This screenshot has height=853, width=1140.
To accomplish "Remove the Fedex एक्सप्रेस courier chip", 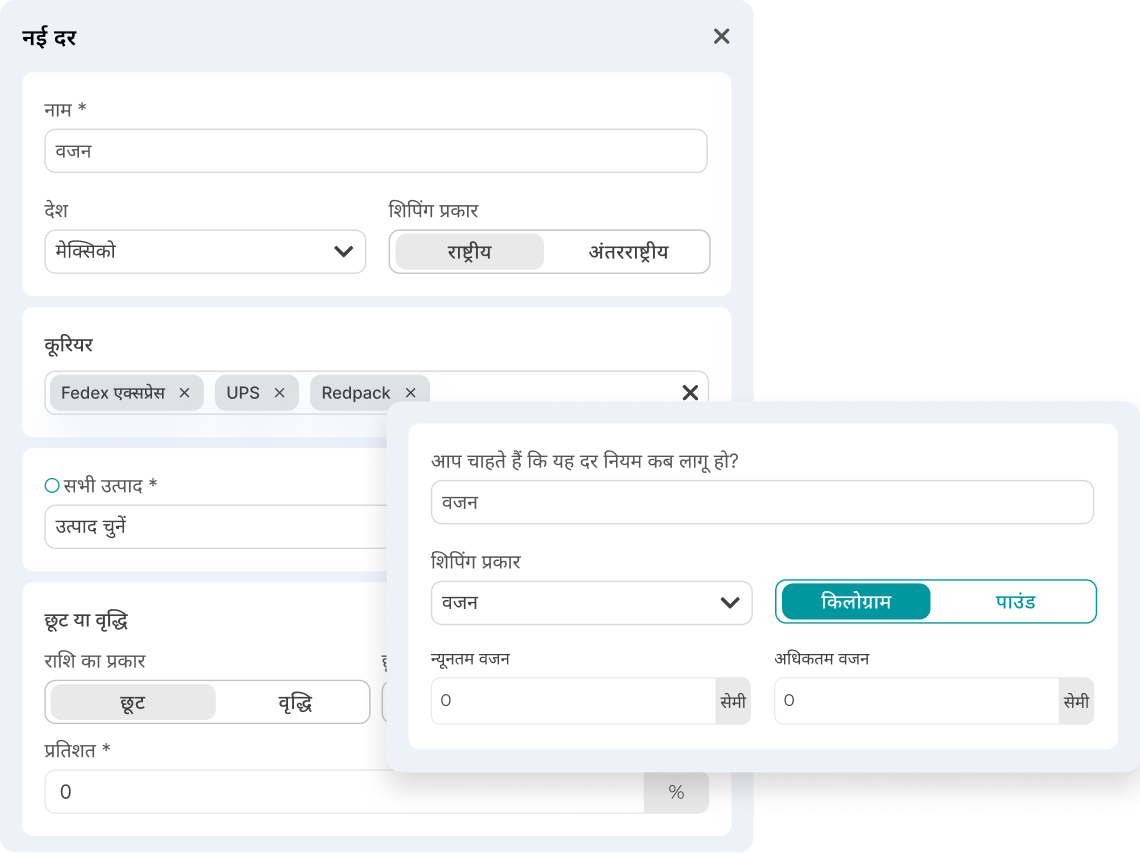I will click(x=184, y=393).
